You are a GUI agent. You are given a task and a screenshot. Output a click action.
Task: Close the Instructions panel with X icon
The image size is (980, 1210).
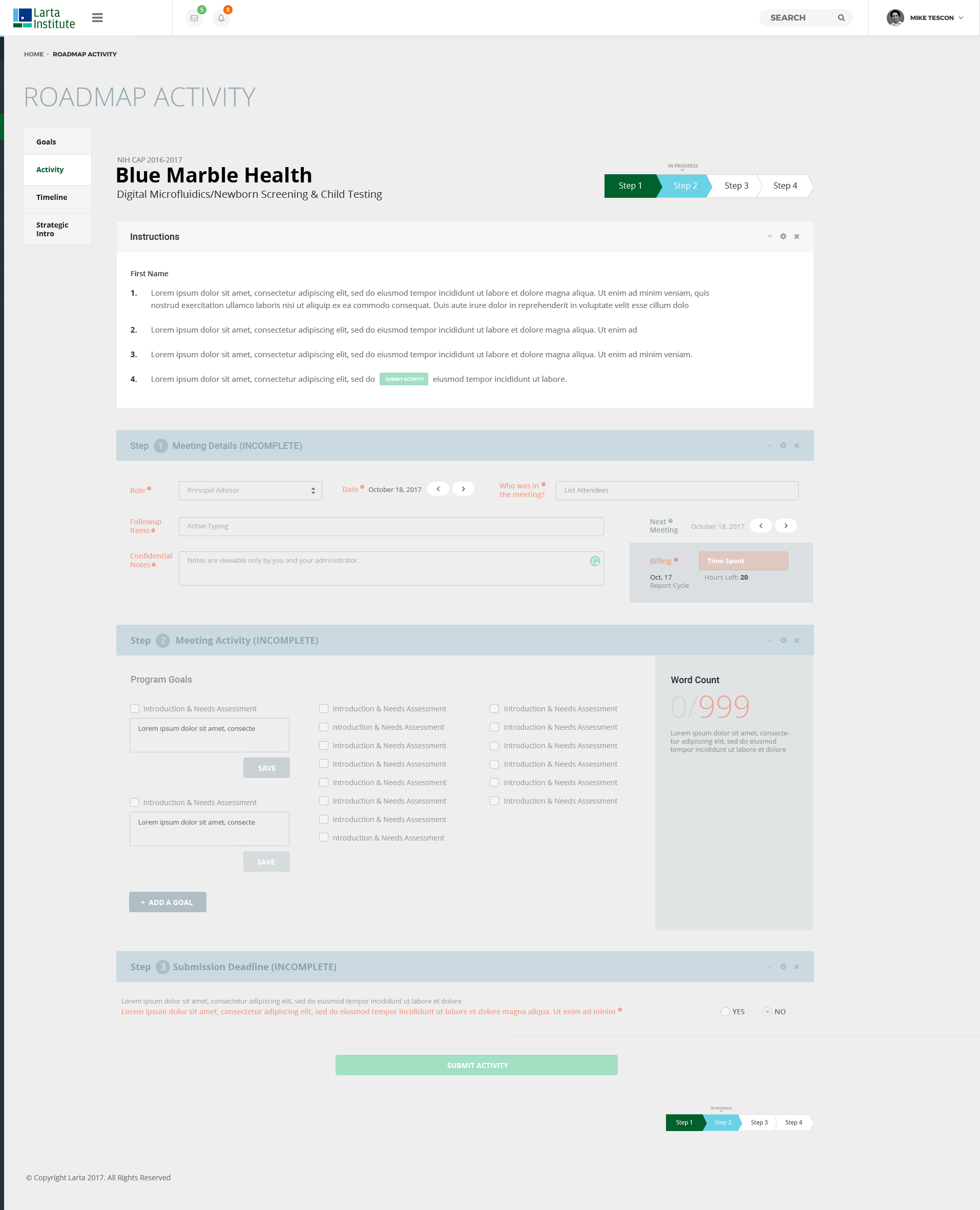pos(797,237)
